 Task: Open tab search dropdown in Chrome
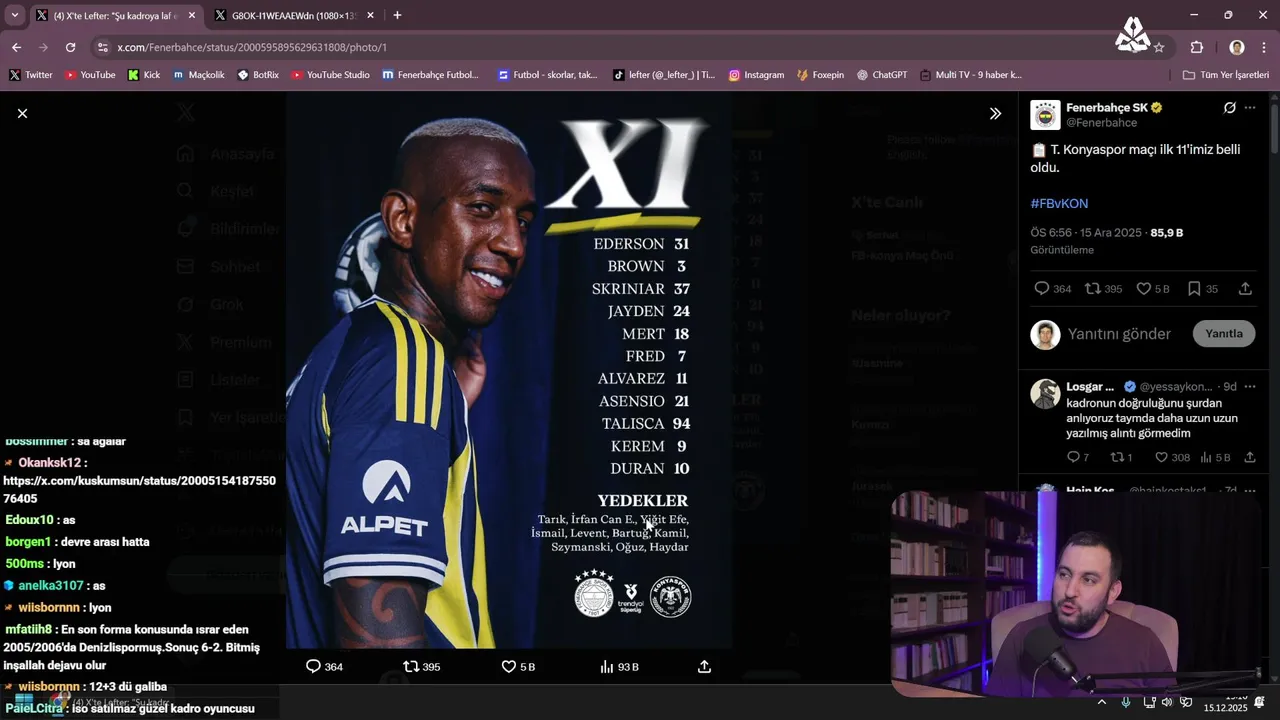14,15
